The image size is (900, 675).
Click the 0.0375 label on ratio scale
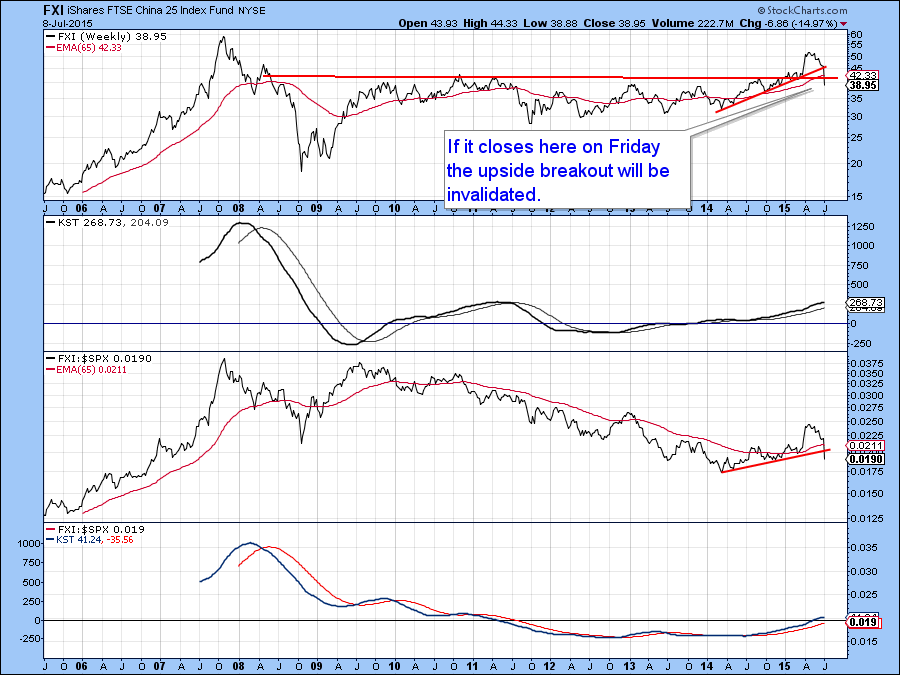tap(867, 363)
